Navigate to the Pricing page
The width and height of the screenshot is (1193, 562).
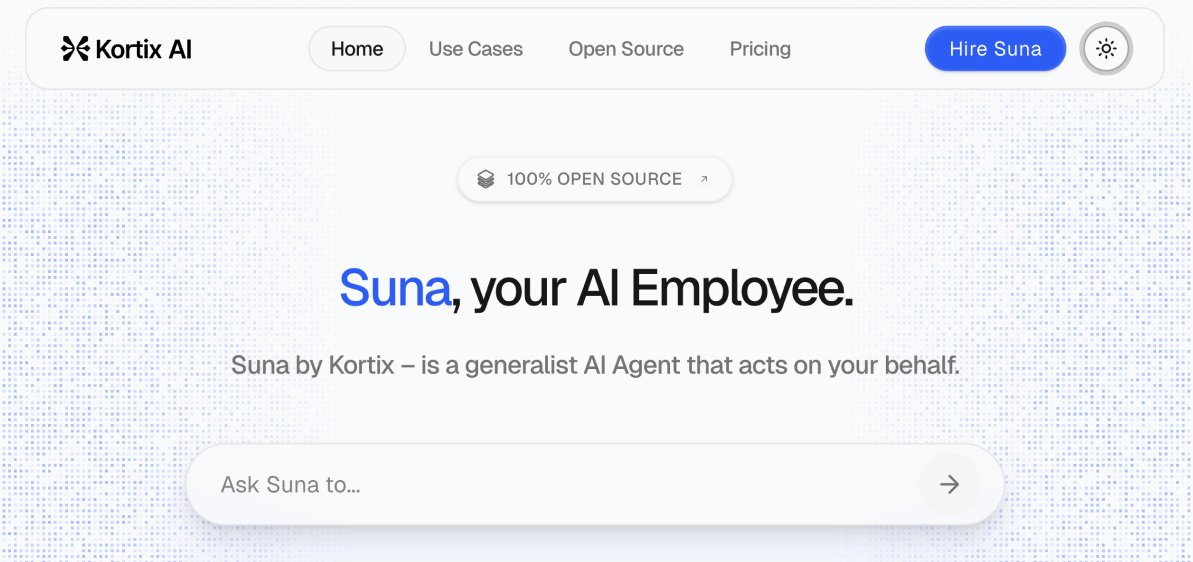tap(760, 49)
